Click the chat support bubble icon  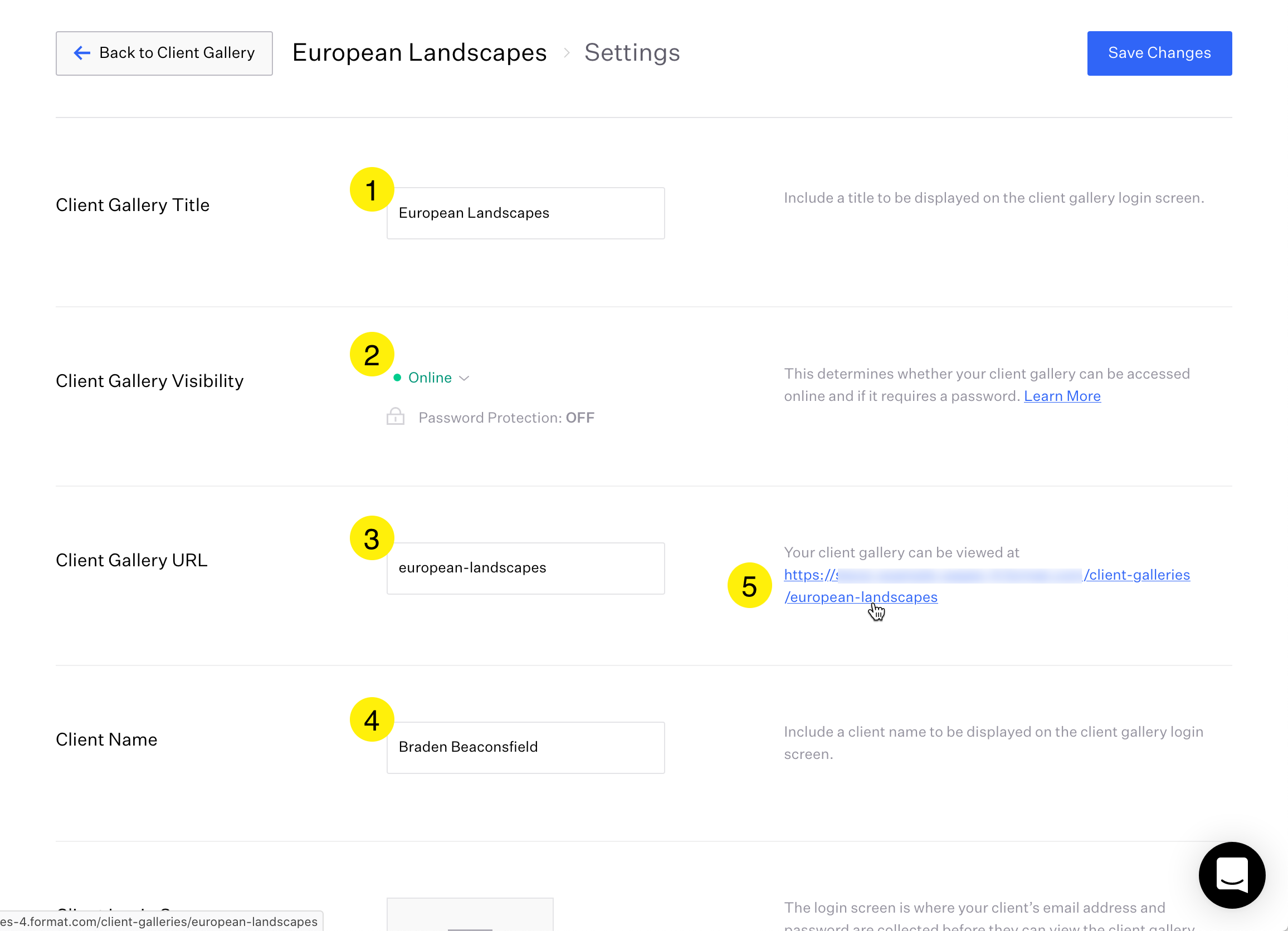[x=1231, y=875]
